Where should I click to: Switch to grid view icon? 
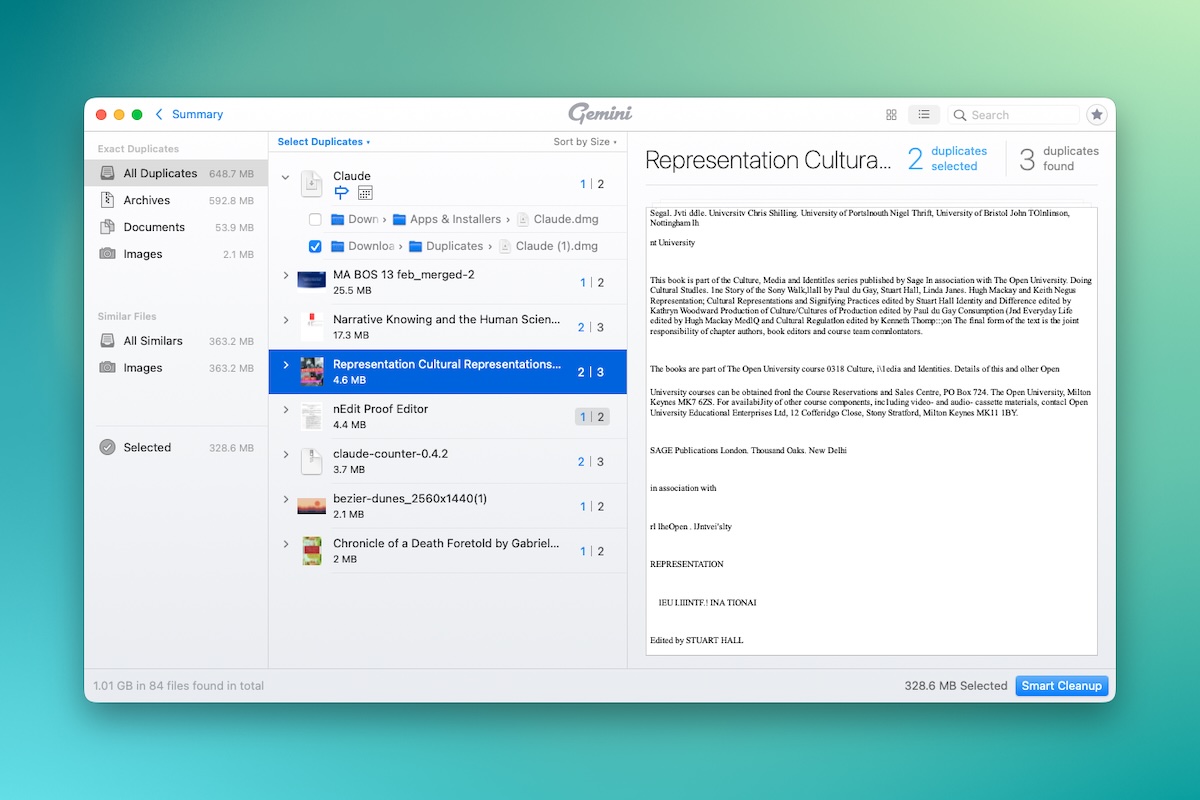click(x=891, y=115)
